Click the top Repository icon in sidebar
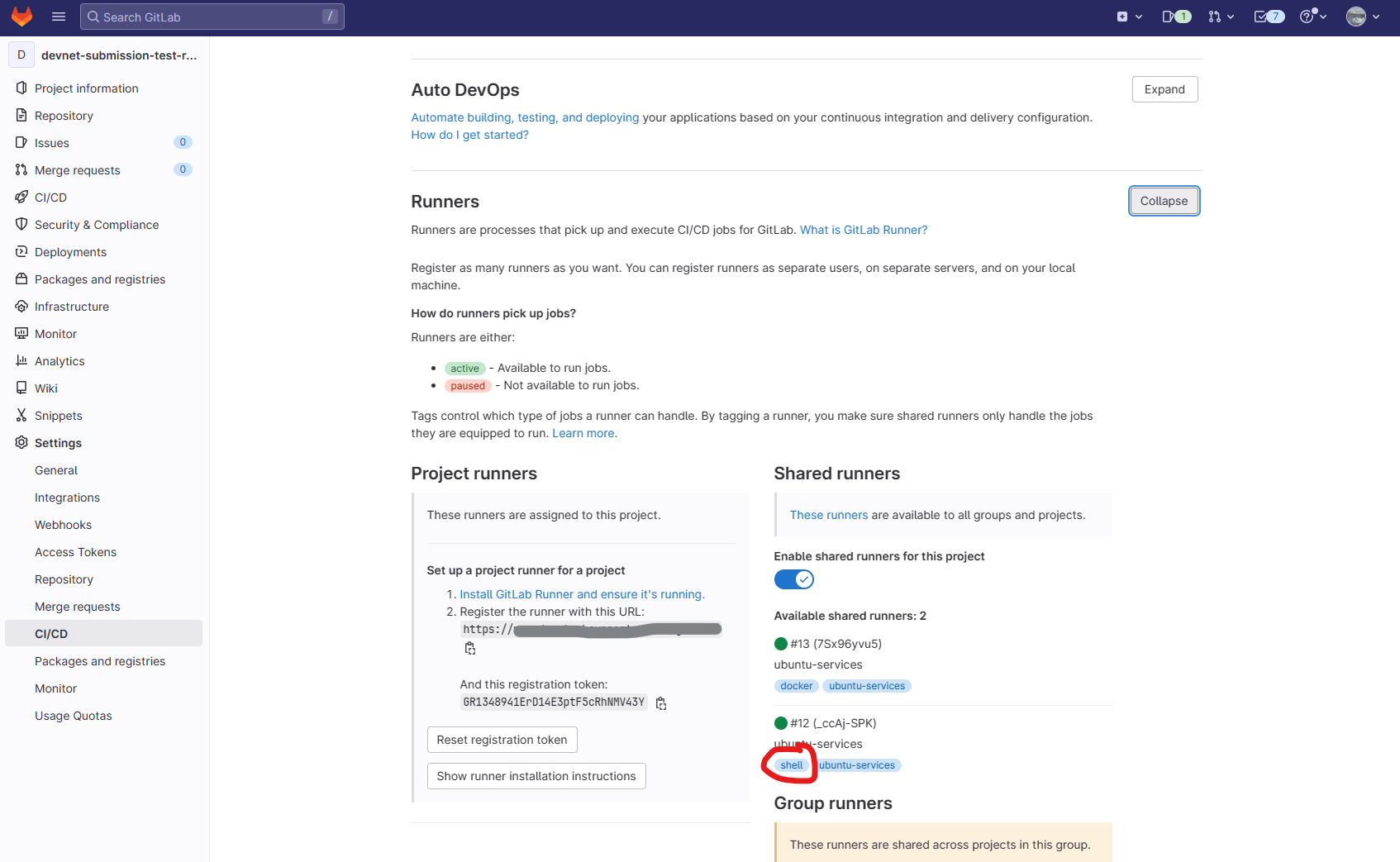1400x862 pixels. click(21, 116)
